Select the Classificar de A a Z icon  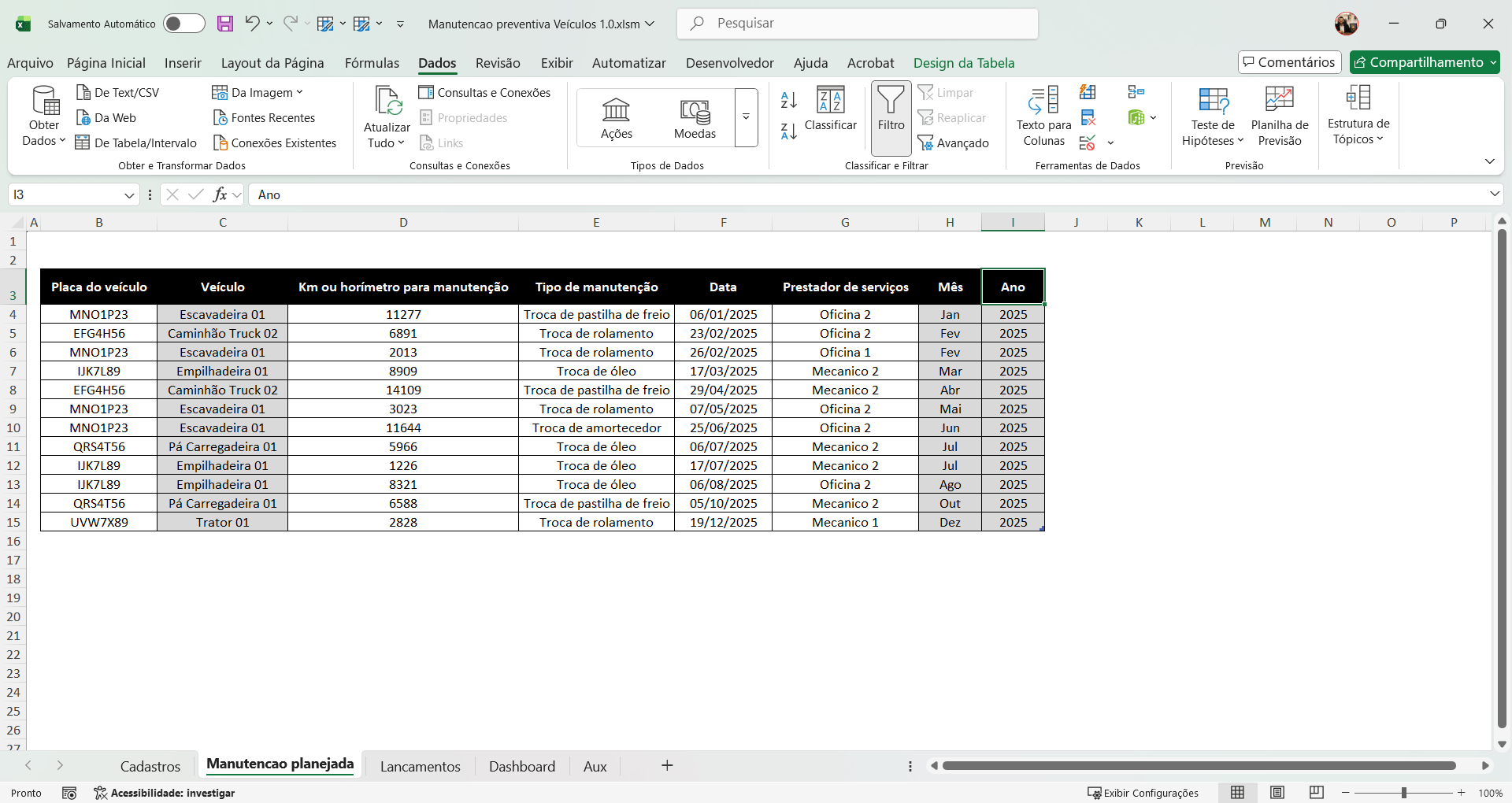point(787,100)
